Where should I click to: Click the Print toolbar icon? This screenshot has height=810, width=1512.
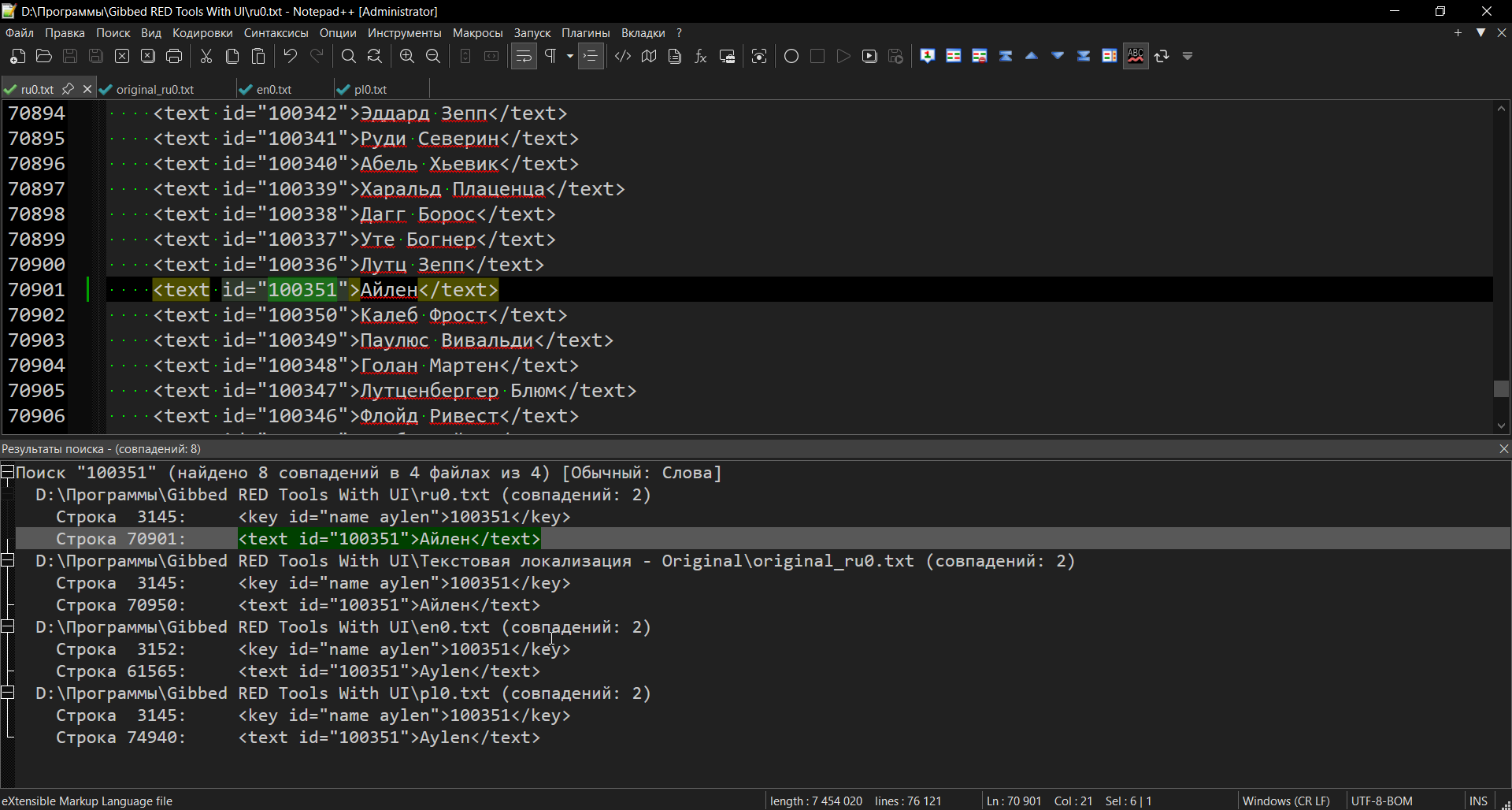(174, 56)
